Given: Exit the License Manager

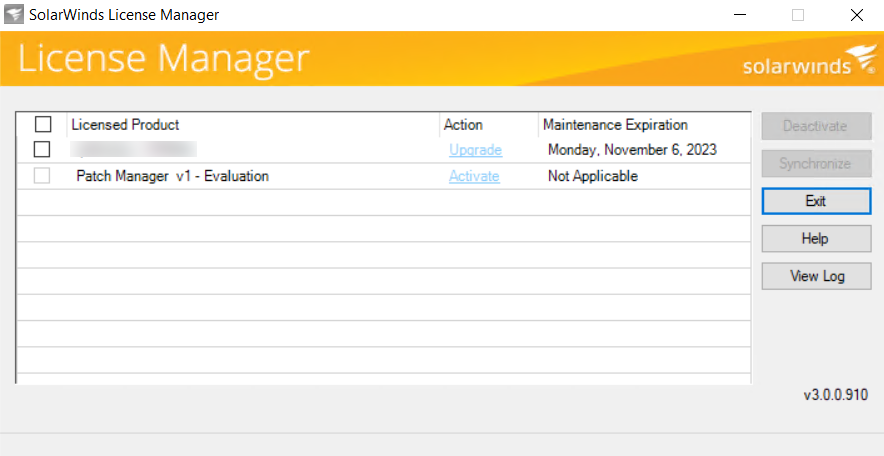Looking at the screenshot, I should (815, 201).
